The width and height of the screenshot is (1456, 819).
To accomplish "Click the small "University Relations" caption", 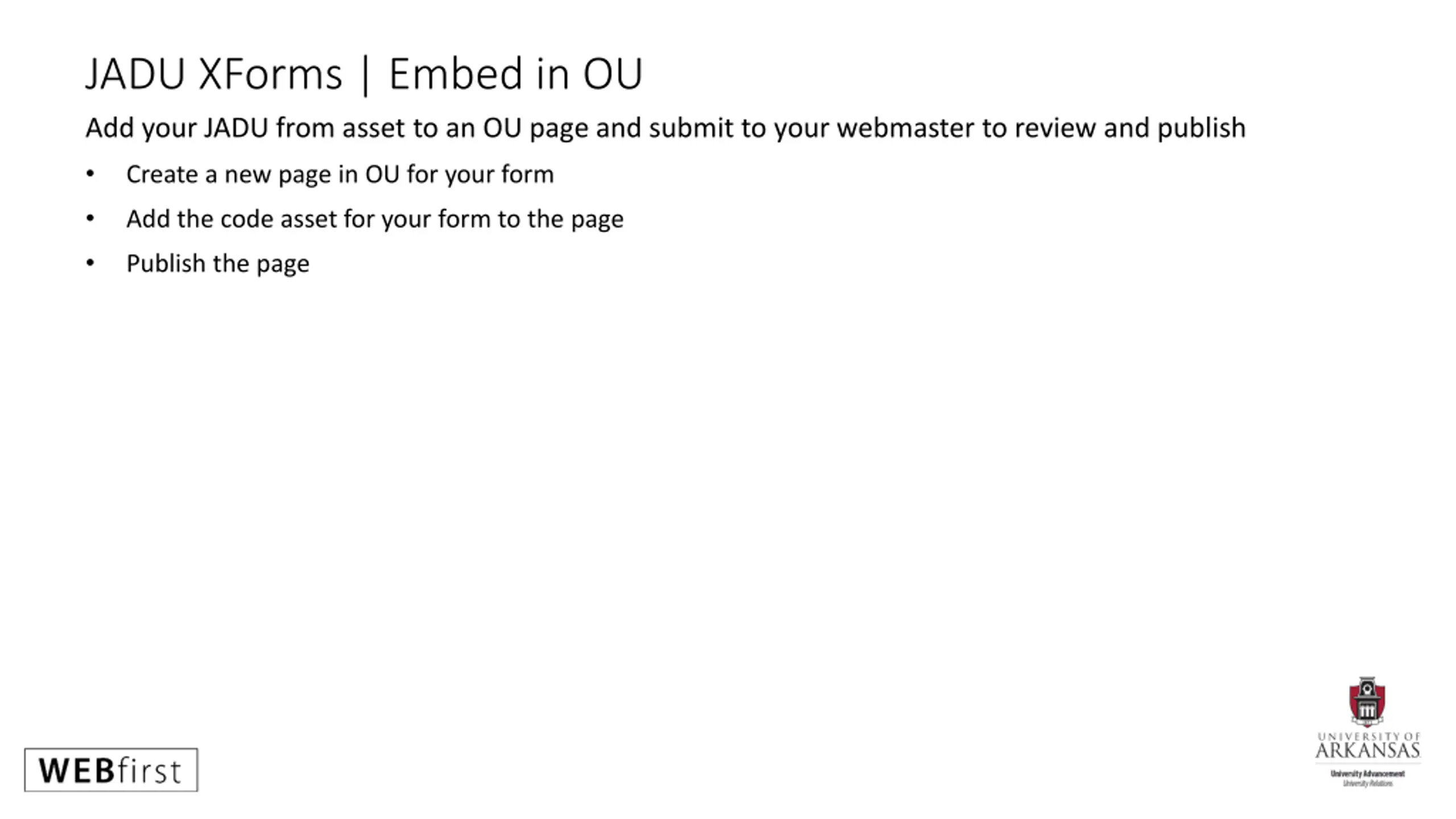I will point(1367,784).
